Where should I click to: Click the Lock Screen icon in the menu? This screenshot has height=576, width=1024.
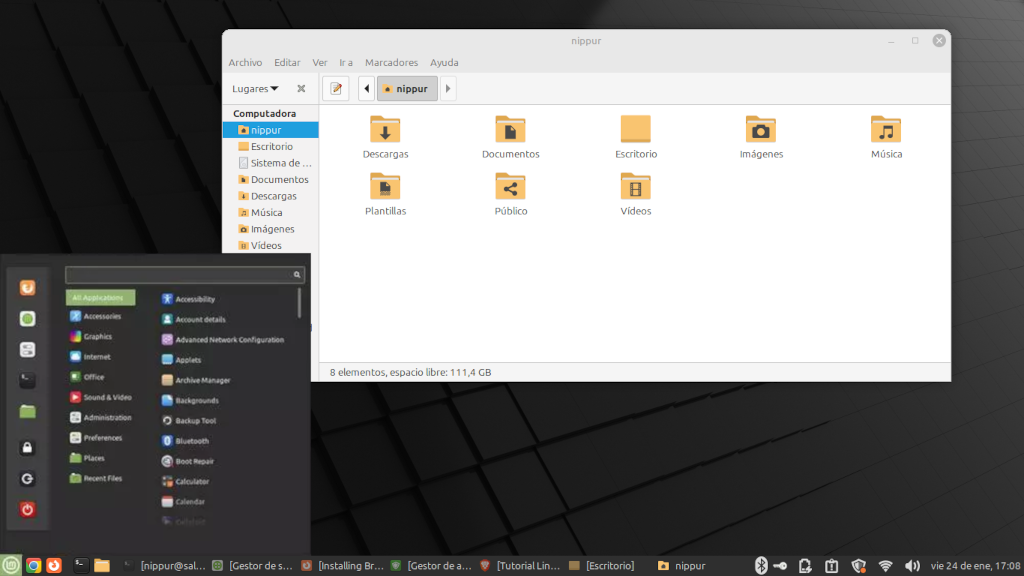tap(27, 448)
